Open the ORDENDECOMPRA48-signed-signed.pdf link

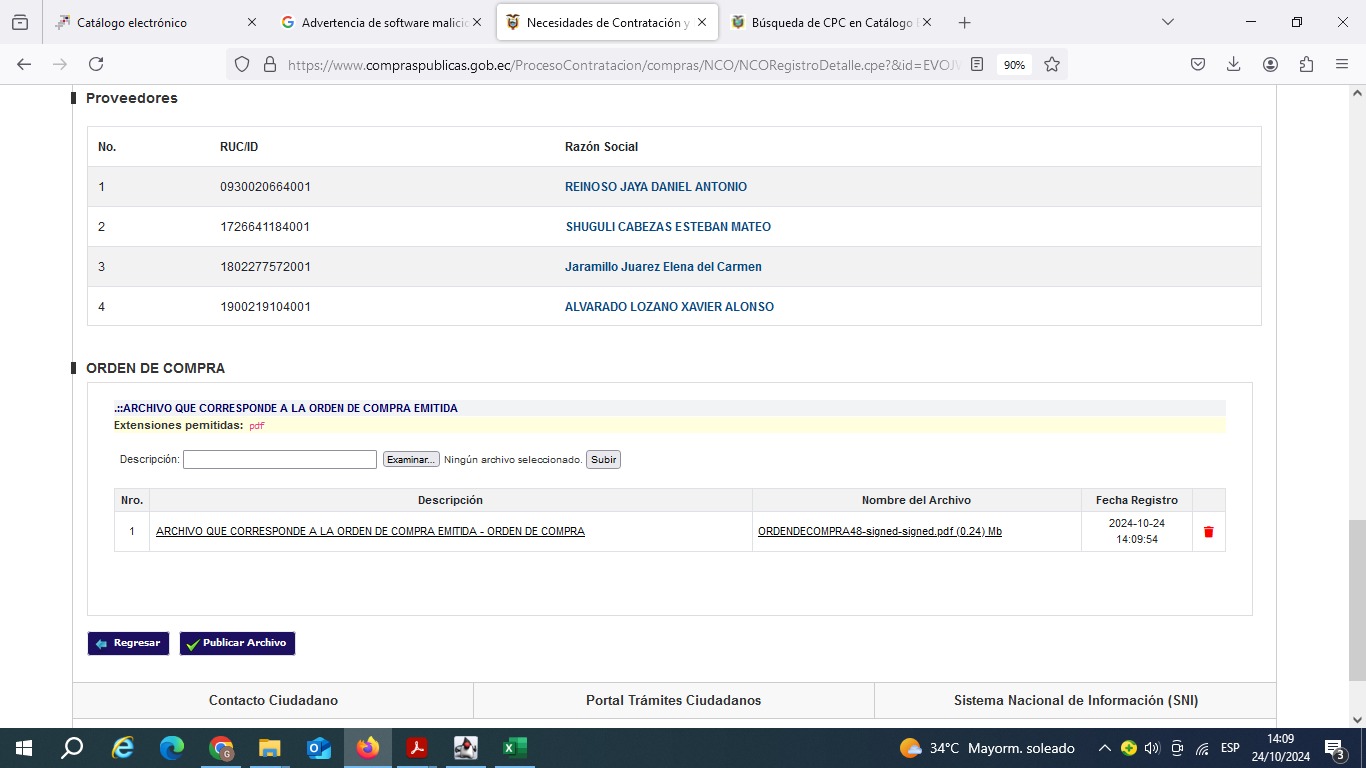(x=879, y=532)
